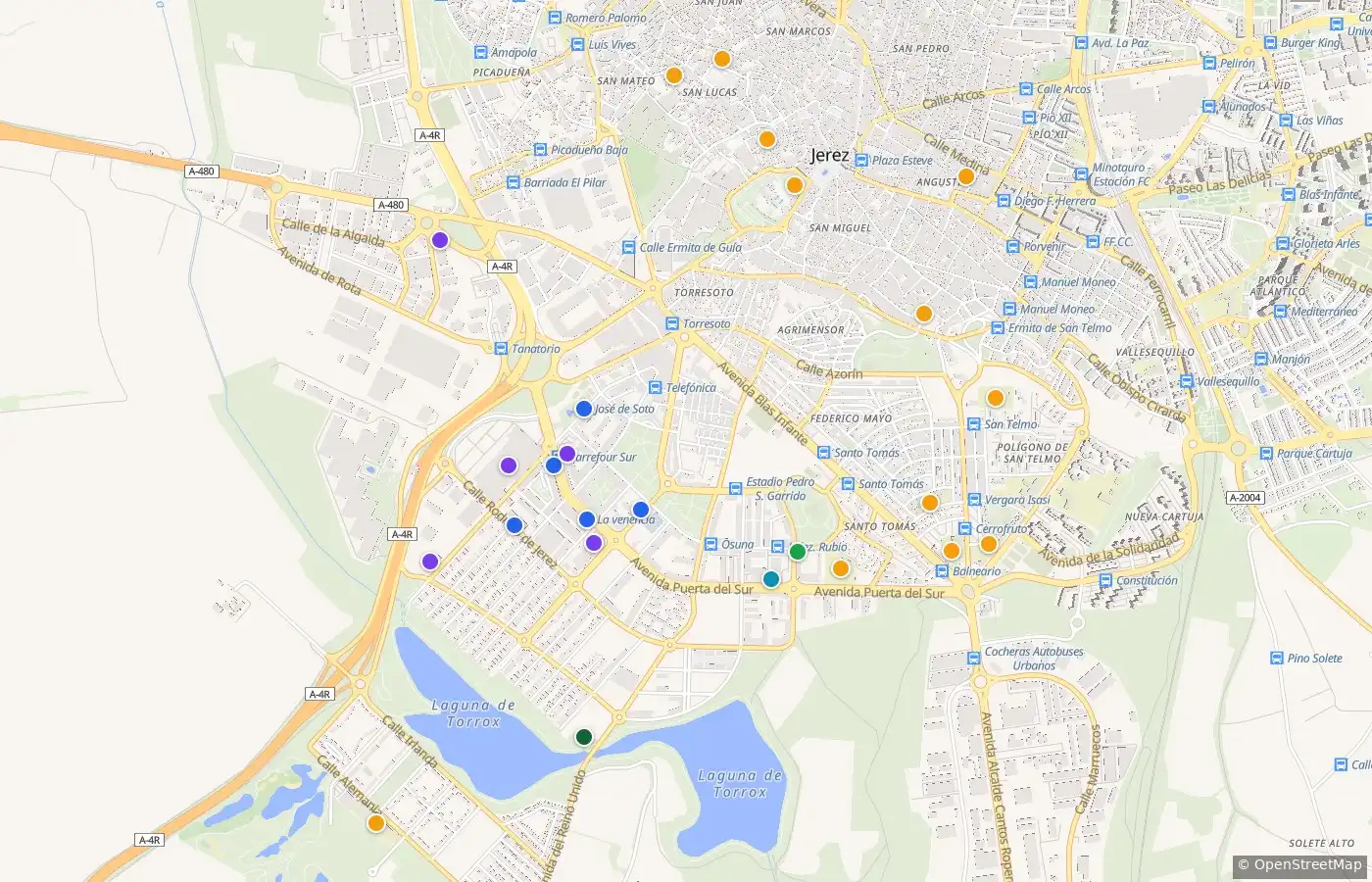Viewport: 1372px width, 882px height.
Task: Click the Calle Arcos bus stop icon
Action: point(1026,89)
